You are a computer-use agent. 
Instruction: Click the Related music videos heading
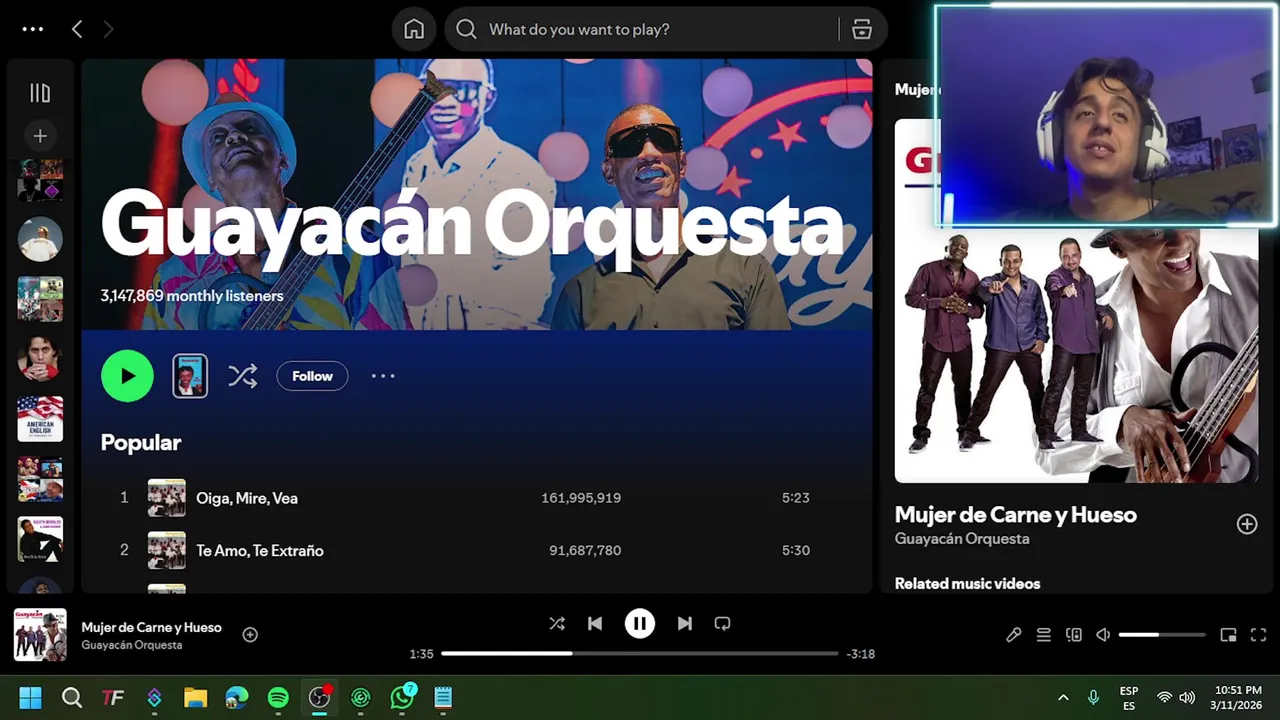point(967,584)
